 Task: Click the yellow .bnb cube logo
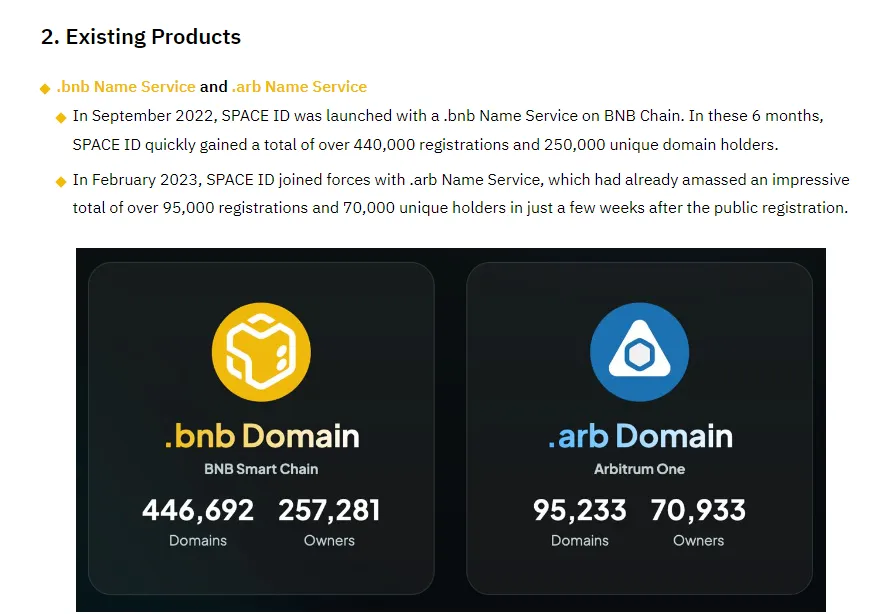(261, 352)
